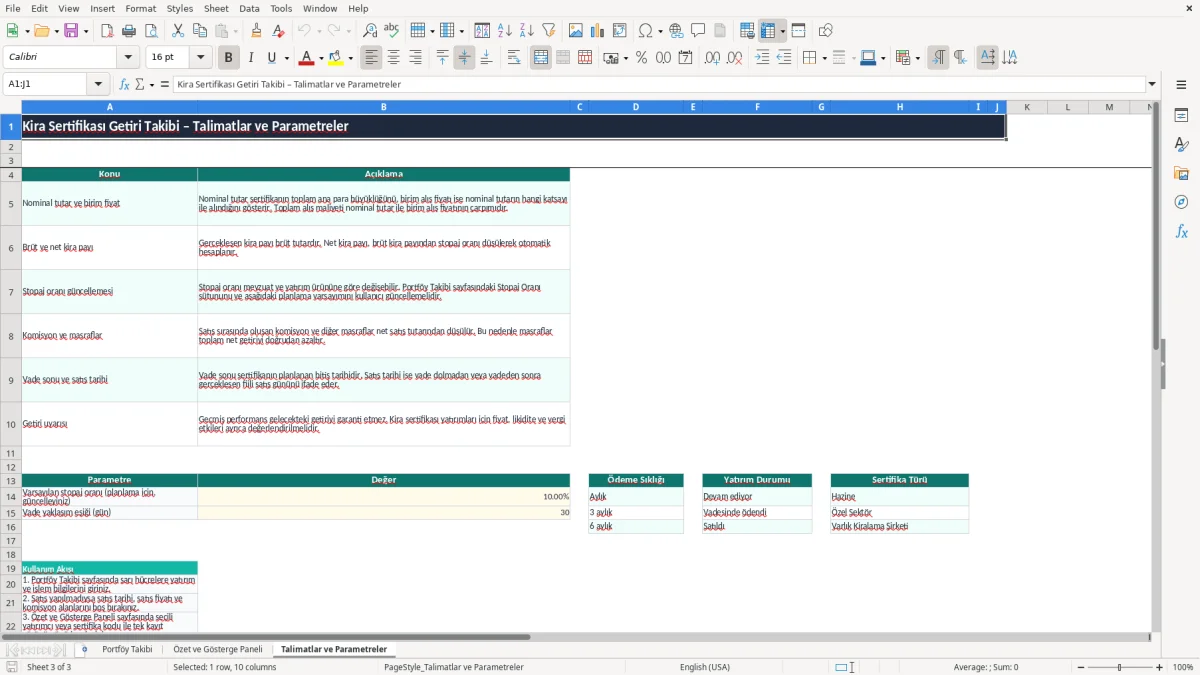
Task: Open the Format menu
Action: click(140, 8)
